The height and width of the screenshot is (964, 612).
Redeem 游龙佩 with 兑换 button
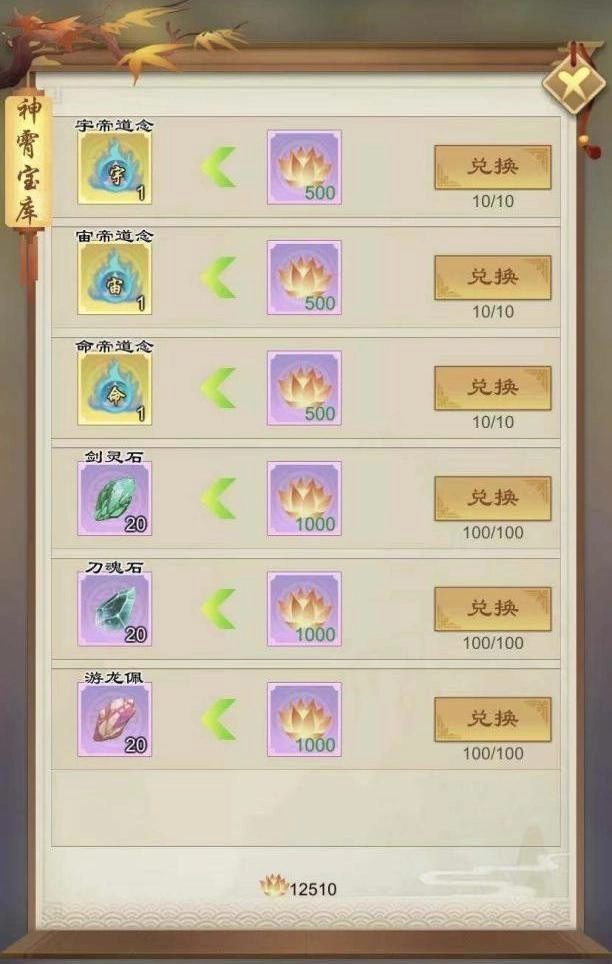click(493, 719)
